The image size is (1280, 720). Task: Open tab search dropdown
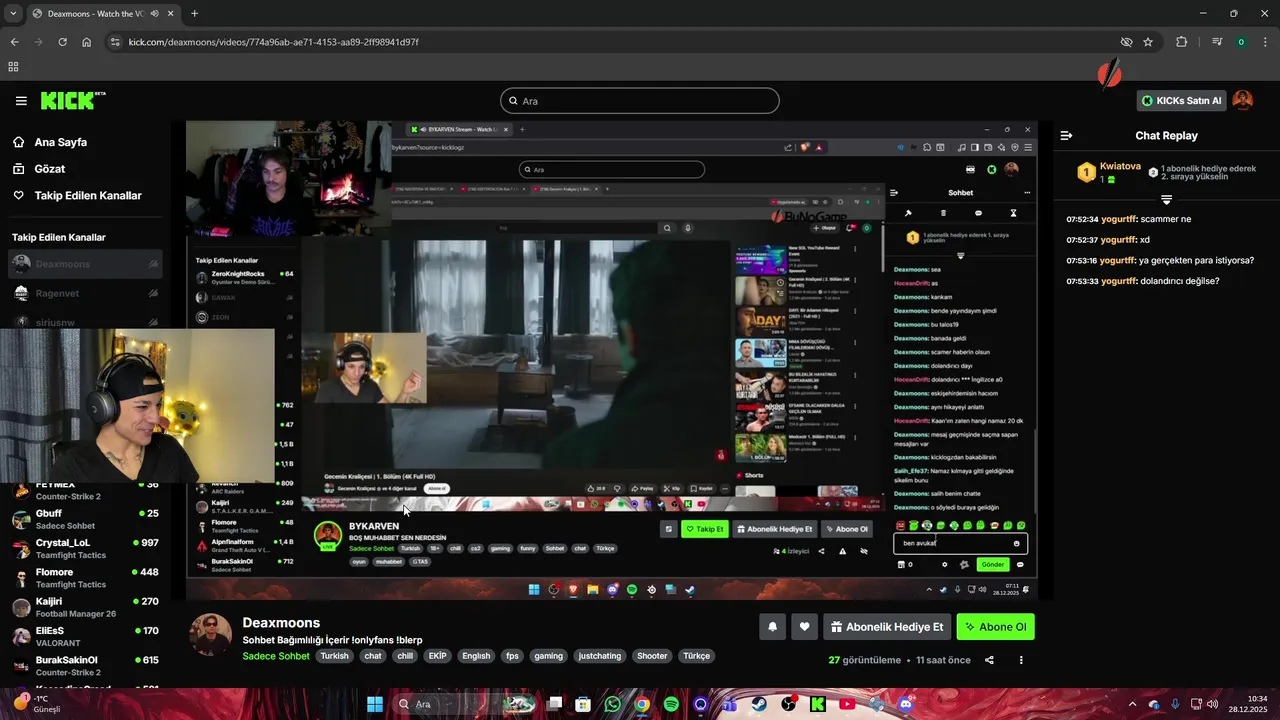[13, 13]
